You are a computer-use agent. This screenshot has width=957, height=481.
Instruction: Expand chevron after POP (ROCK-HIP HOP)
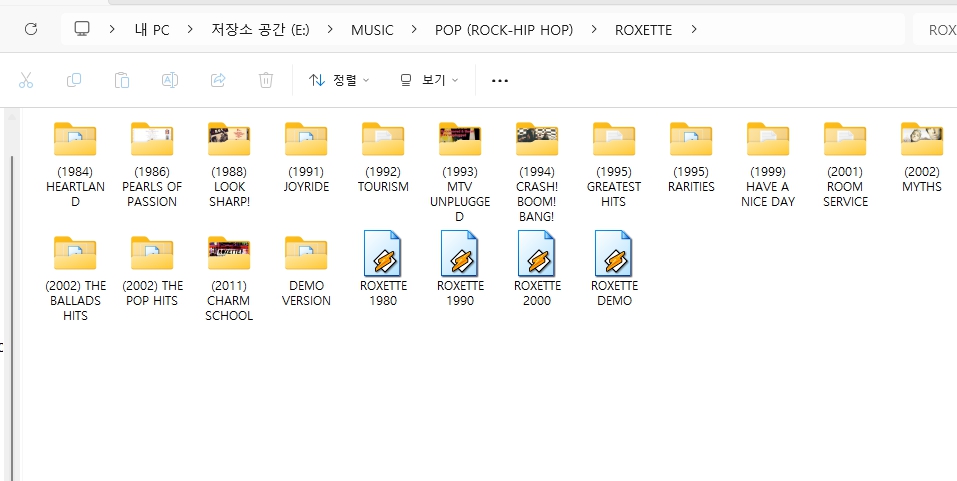pos(594,29)
